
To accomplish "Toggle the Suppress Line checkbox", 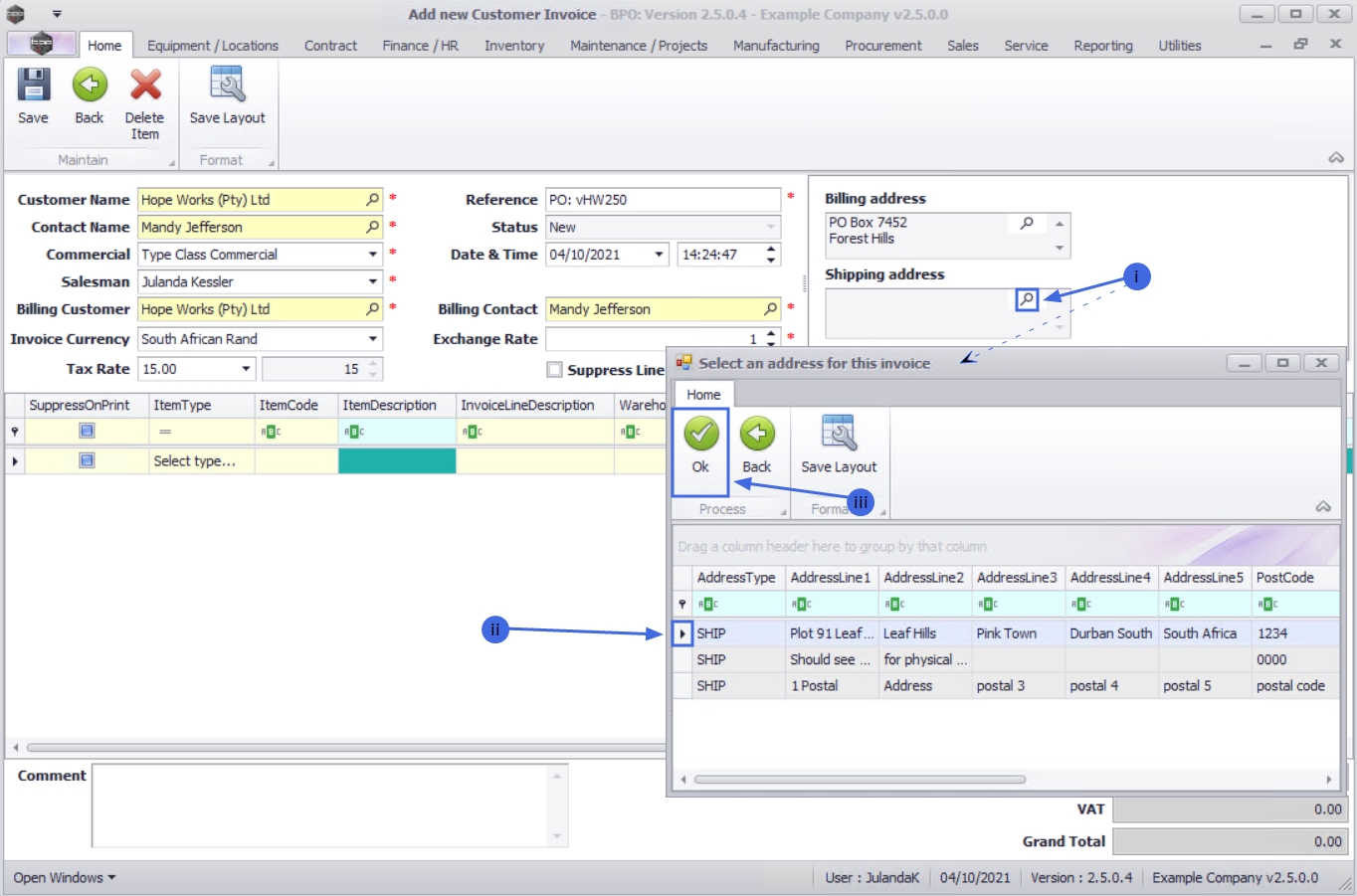I will 554,370.
